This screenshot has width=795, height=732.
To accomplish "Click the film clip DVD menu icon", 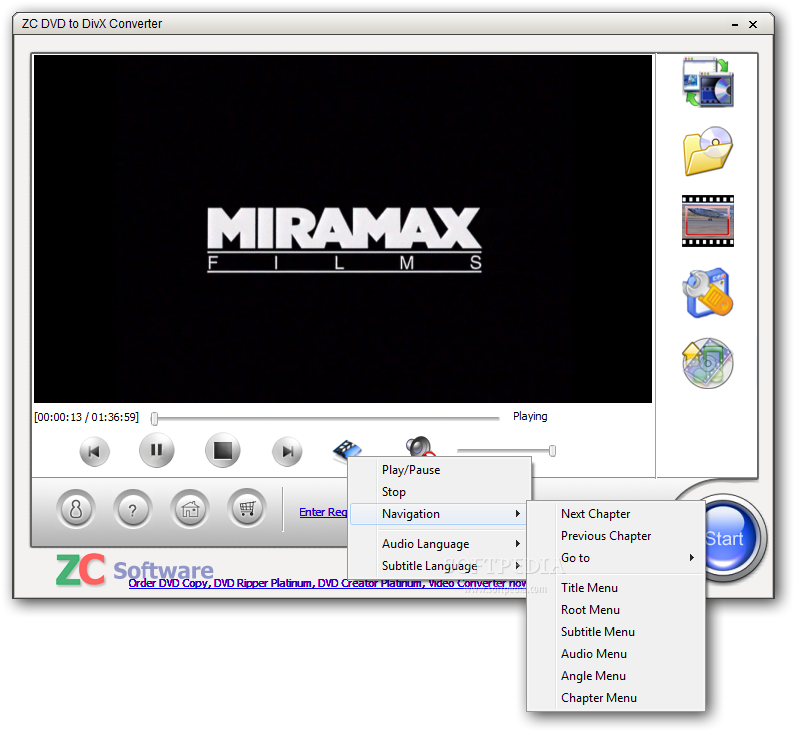I will (347, 449).
